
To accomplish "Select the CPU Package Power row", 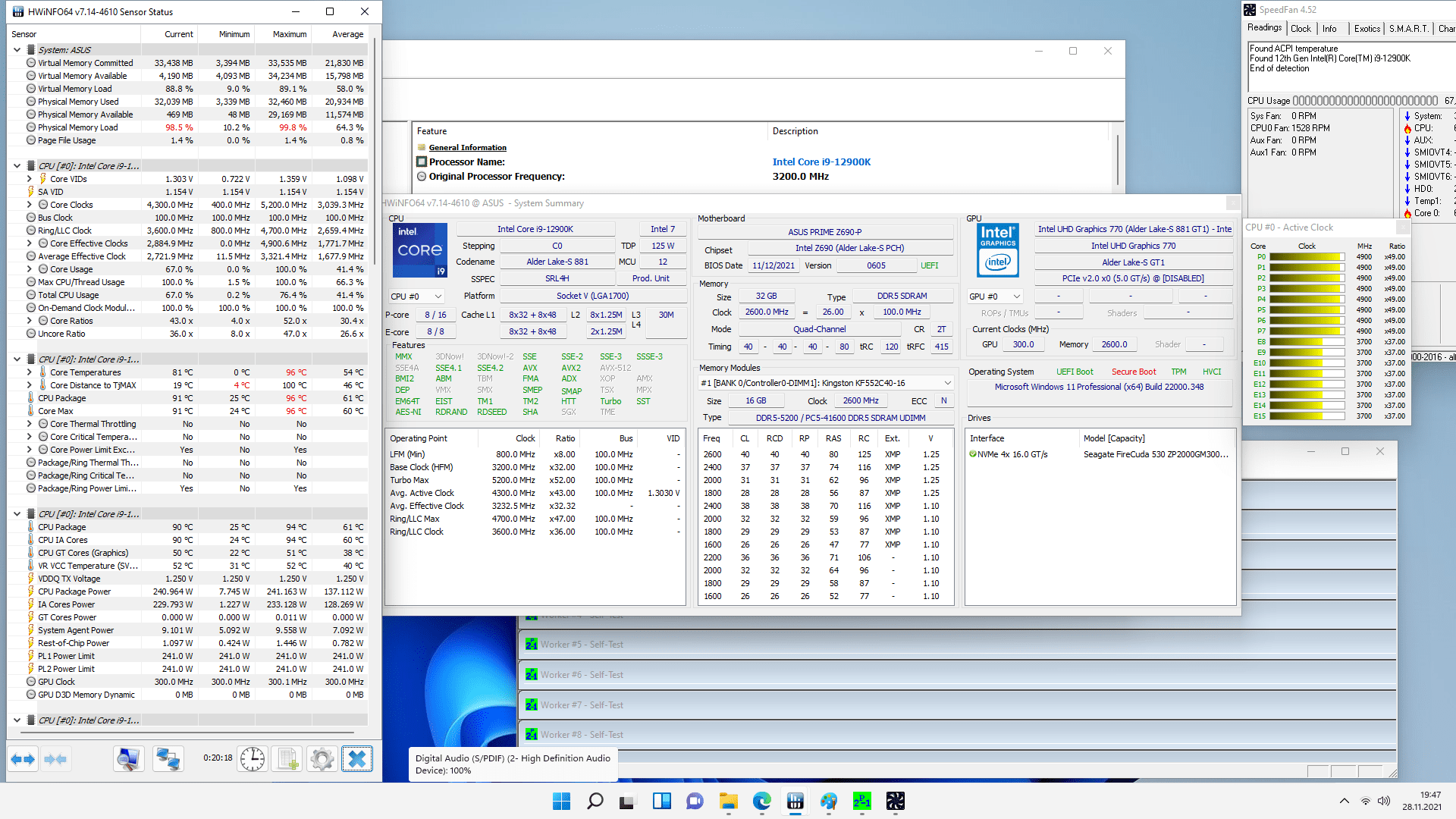I will coord(188,591).
